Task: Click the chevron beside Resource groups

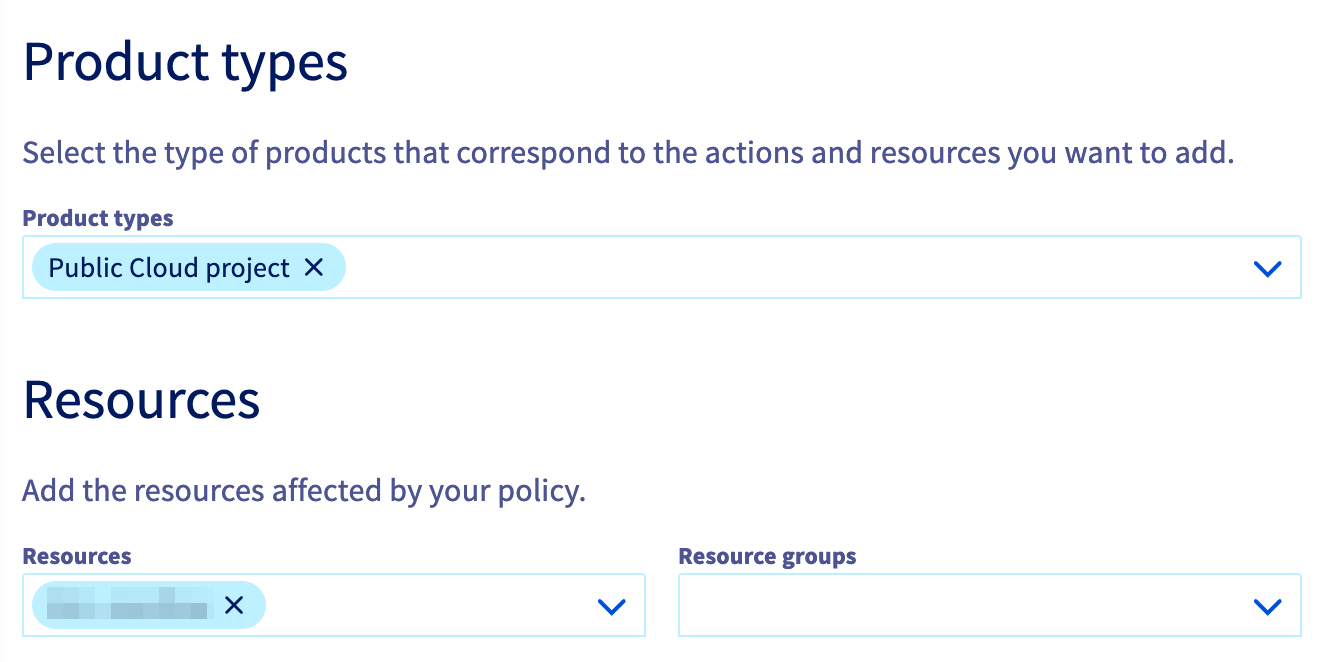Action: (1267, 605)
